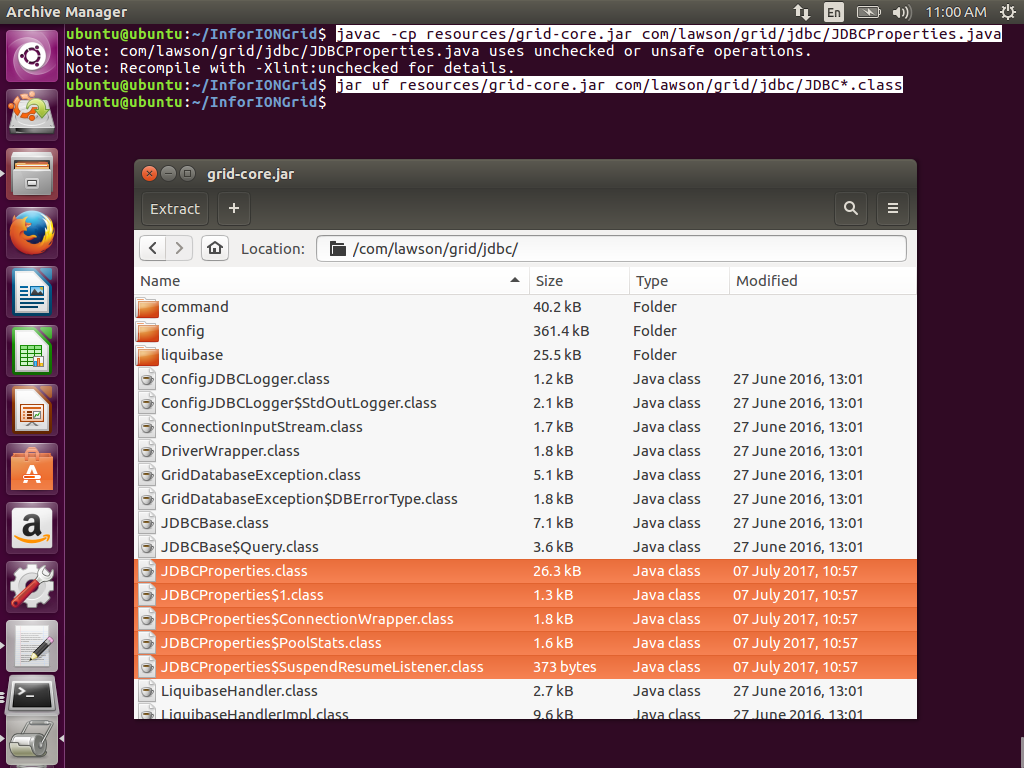
Task: Click the add files plus button
Action: (234, 209)
